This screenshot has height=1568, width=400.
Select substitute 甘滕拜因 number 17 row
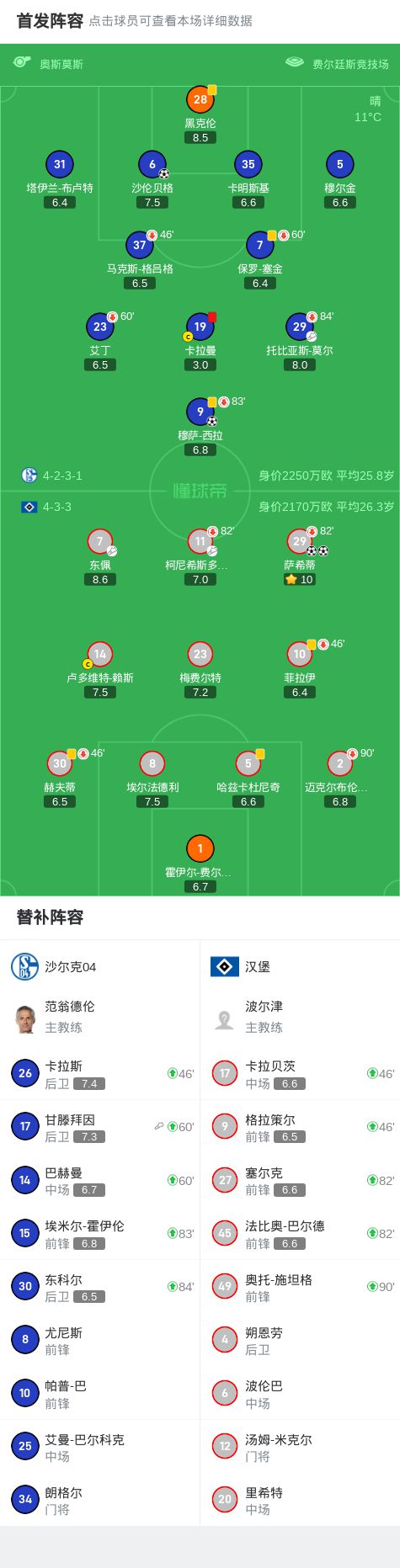(x=100, y=1126)
